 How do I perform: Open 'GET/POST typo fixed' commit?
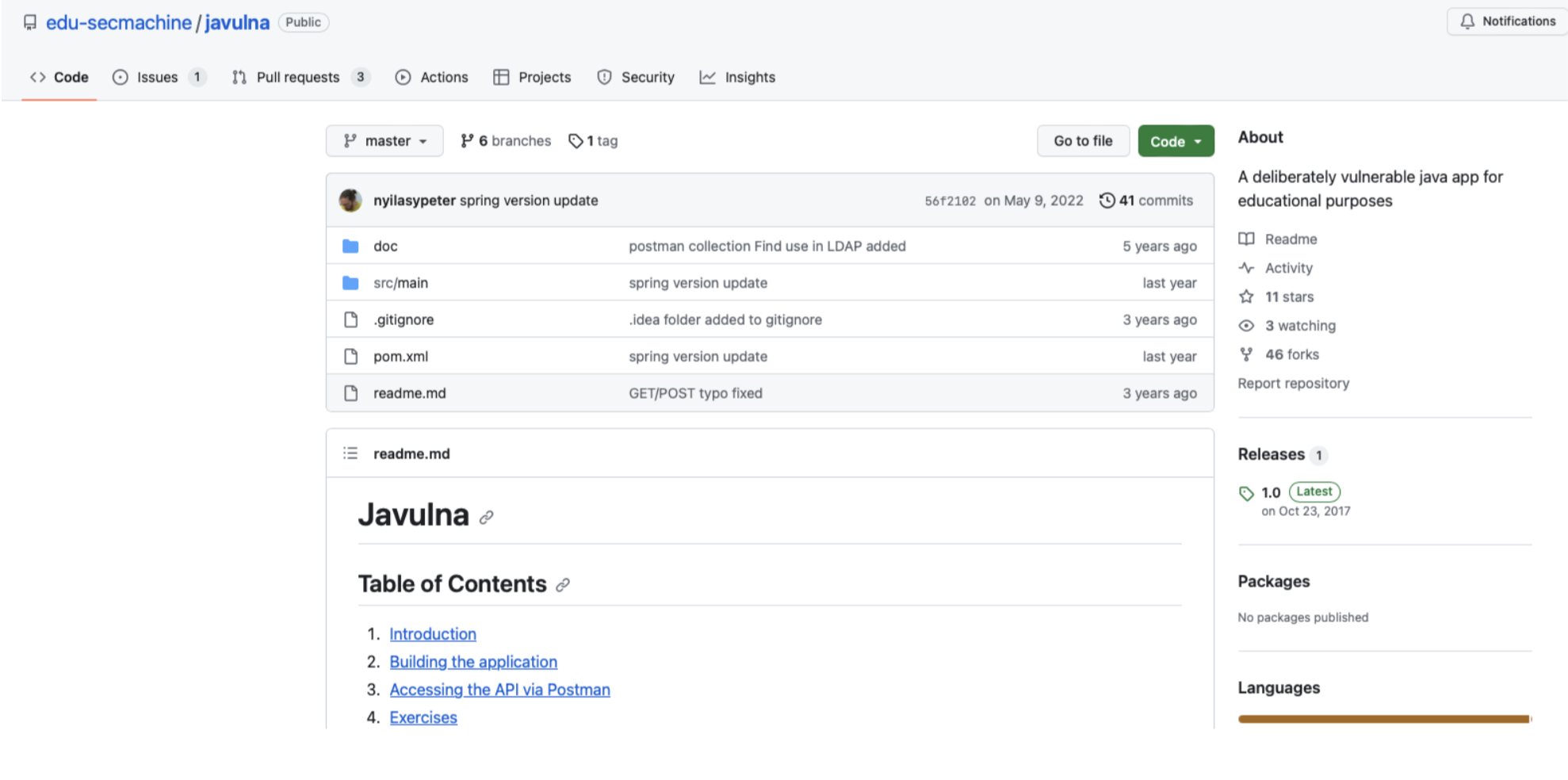(695, 392)
